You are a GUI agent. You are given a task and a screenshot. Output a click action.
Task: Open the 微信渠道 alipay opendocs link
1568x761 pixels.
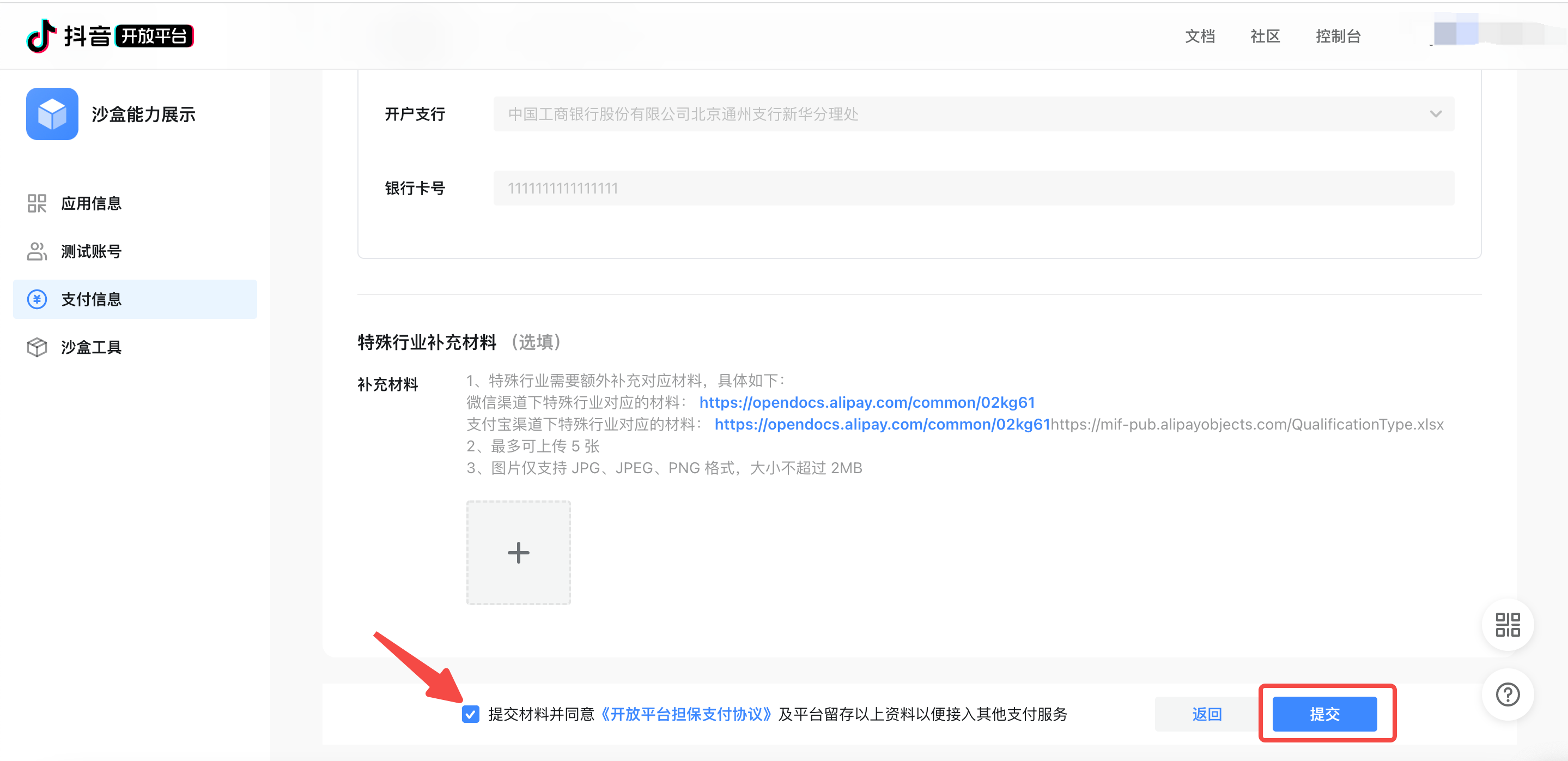867,402
